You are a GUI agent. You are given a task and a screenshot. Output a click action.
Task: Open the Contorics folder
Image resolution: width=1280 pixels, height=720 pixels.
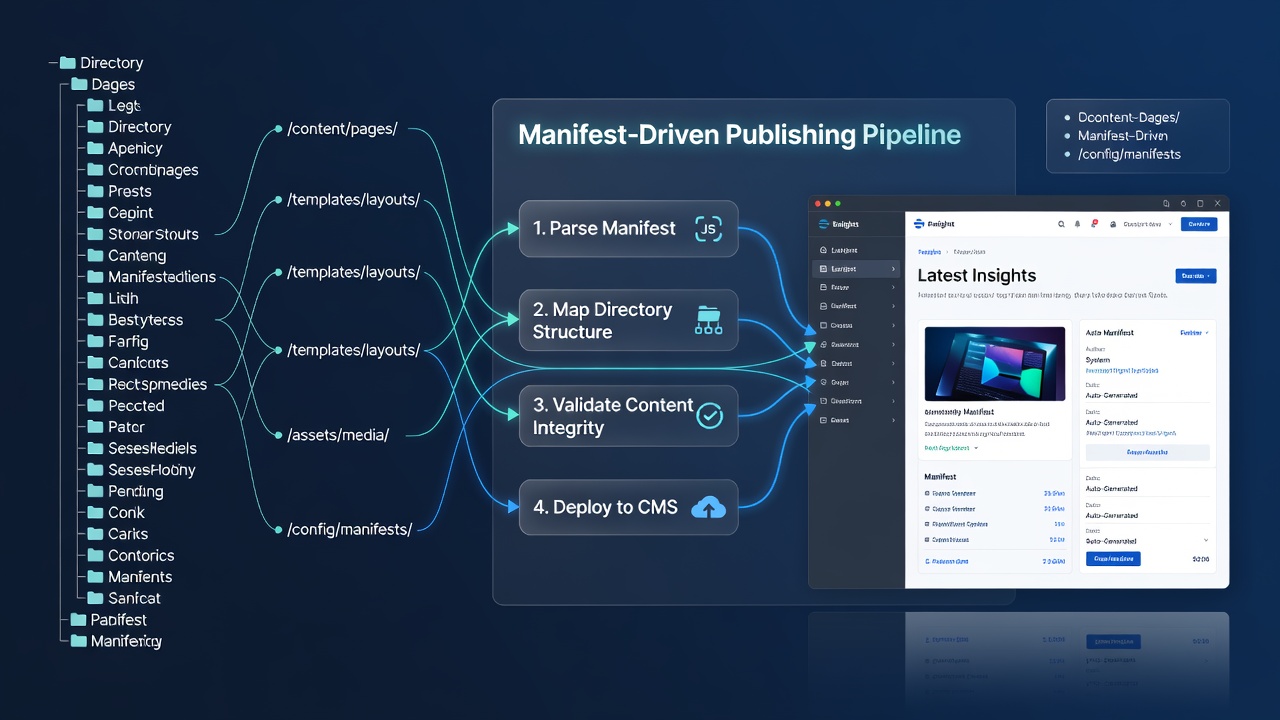[130, 555]
